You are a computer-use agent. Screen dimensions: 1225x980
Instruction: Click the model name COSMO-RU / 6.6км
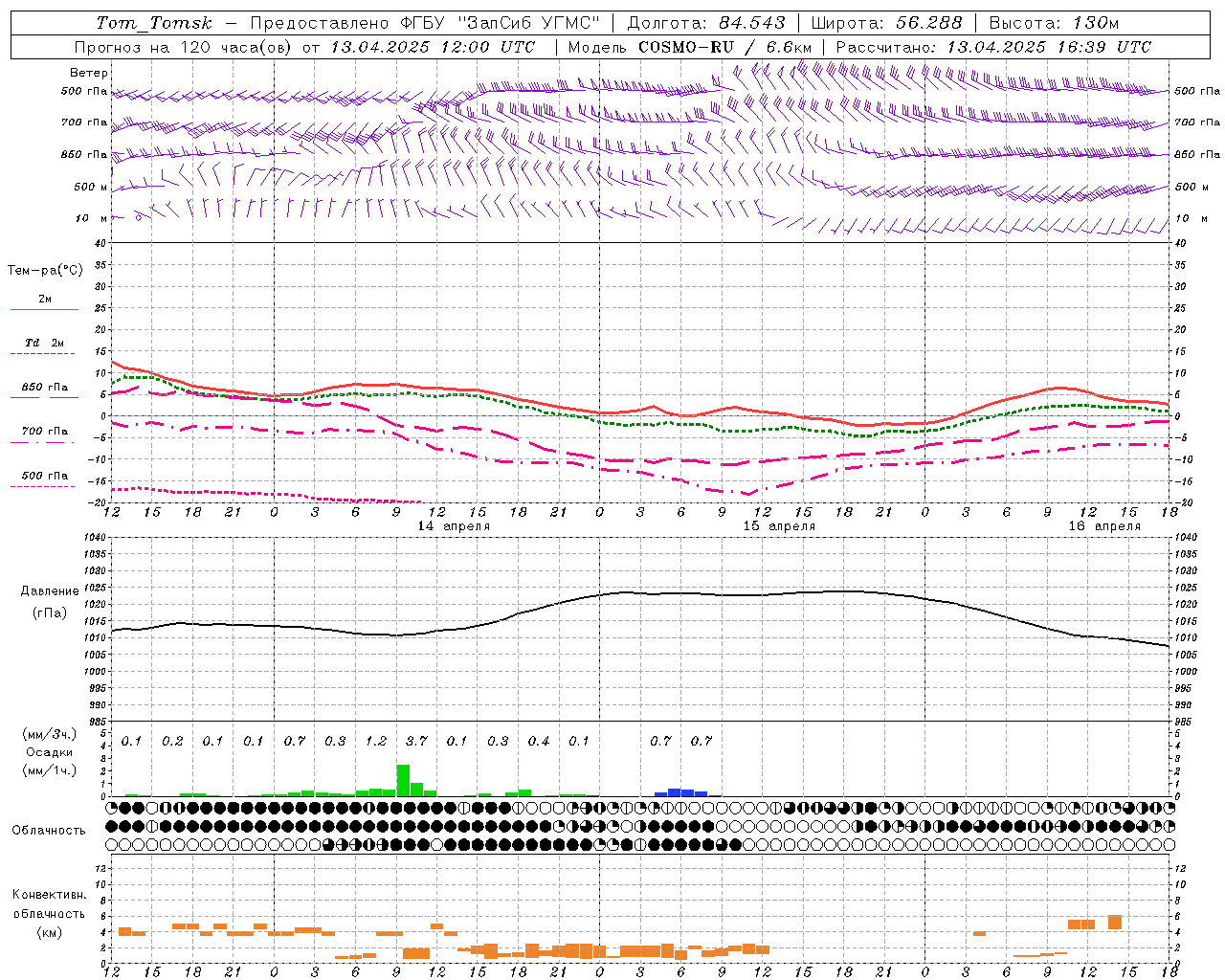coord(724,47)
